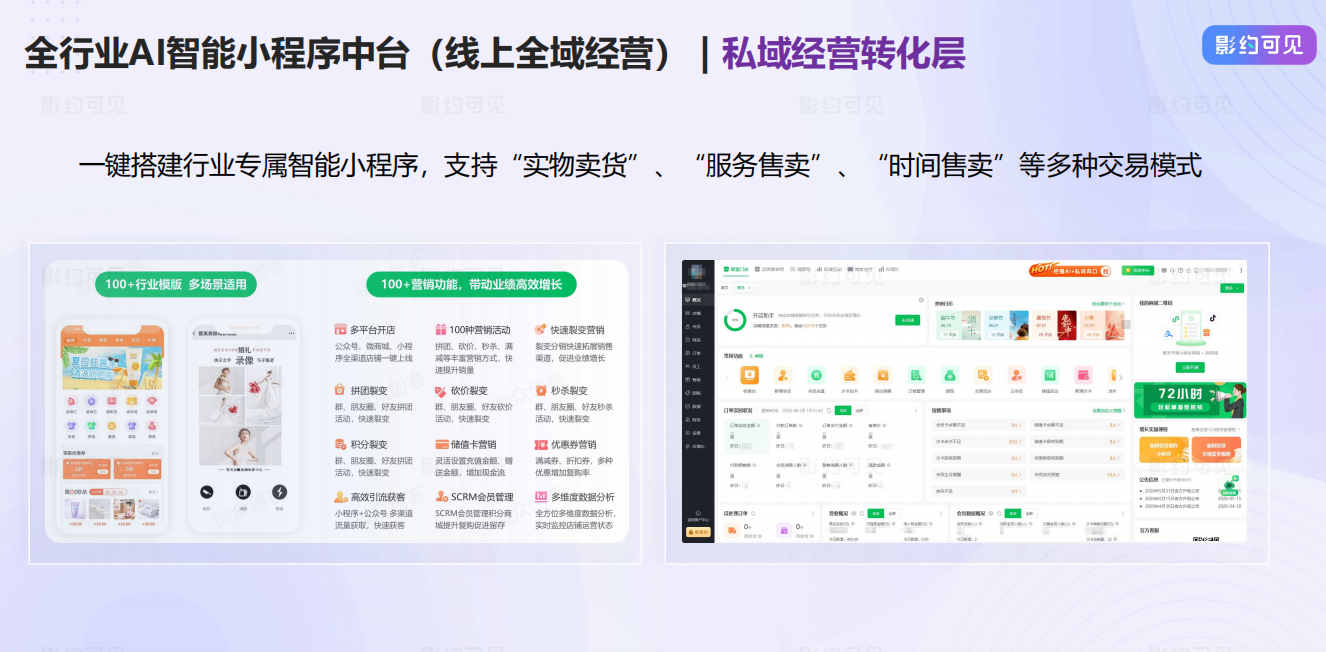Open the 如何快速制作小程序 course card
The image size is (1326, 652).
pyautogui.click(x=1164, y=449)
